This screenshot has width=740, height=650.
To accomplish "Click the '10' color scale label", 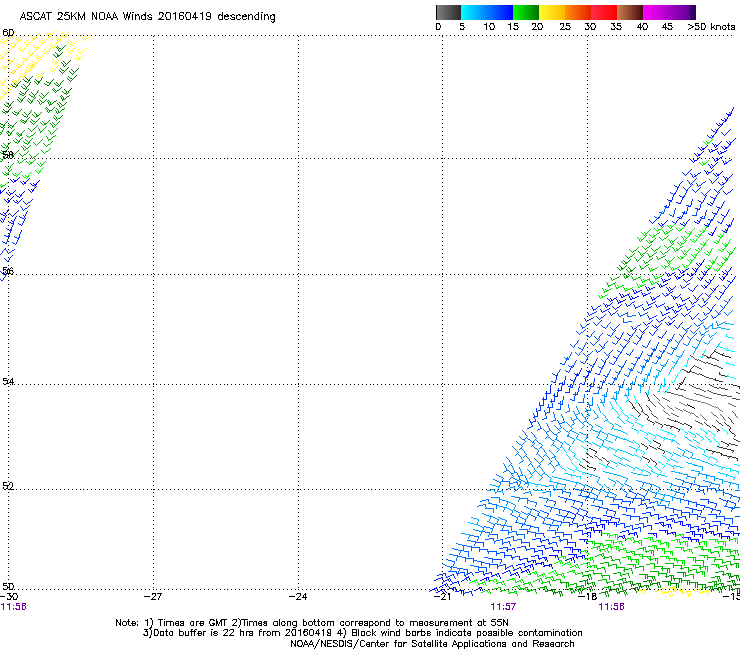I will [x=489, y=26].
